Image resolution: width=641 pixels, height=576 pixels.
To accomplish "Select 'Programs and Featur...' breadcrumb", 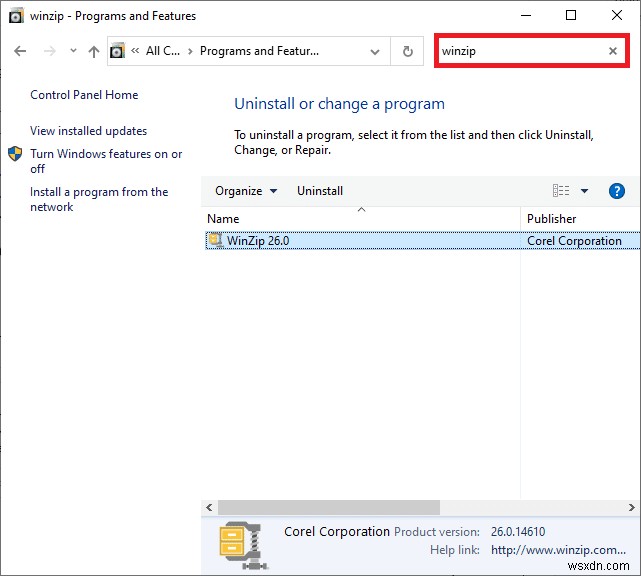I will pos(259,51).
